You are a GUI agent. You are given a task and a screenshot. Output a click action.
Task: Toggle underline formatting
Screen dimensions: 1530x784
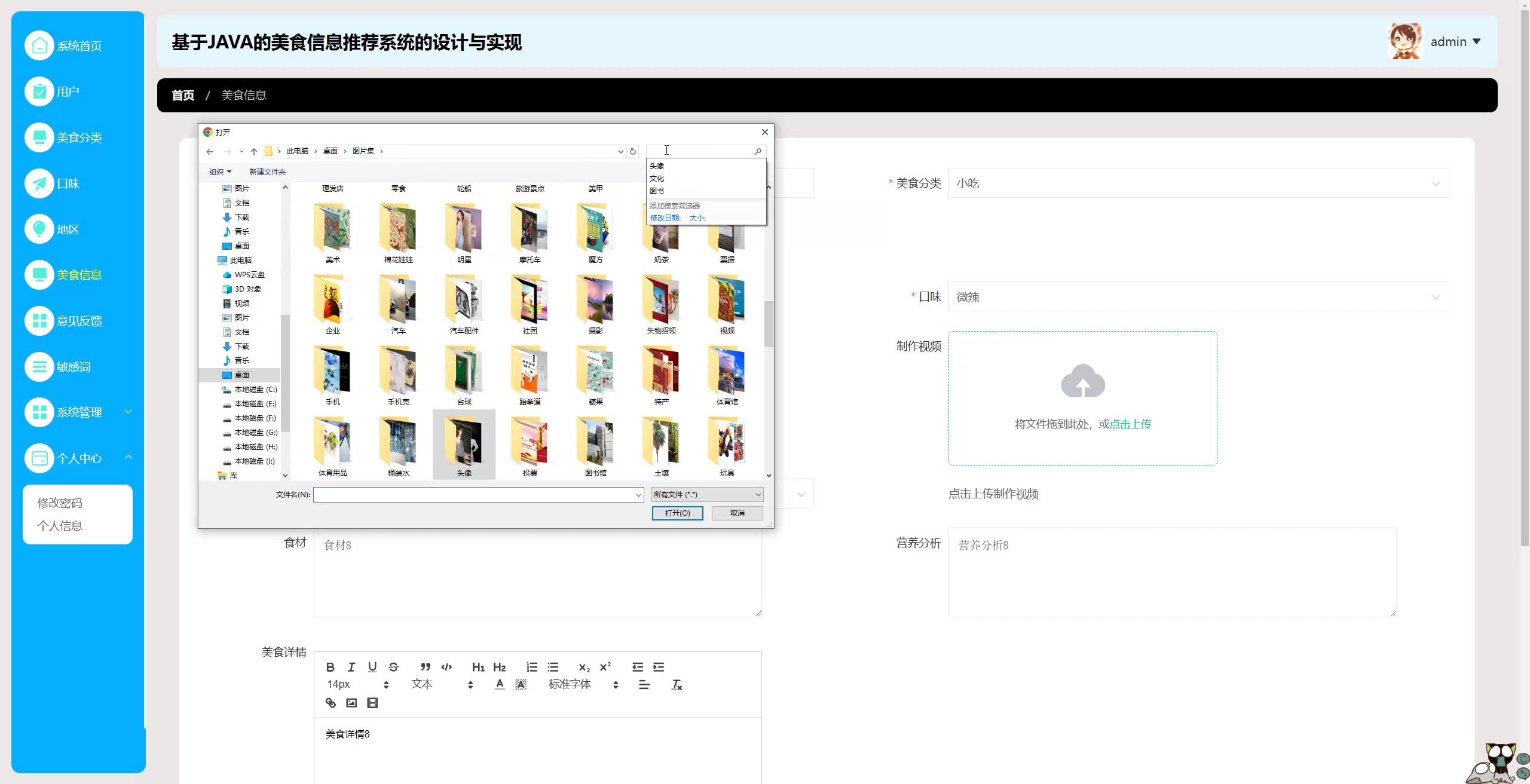pos(372,667)
